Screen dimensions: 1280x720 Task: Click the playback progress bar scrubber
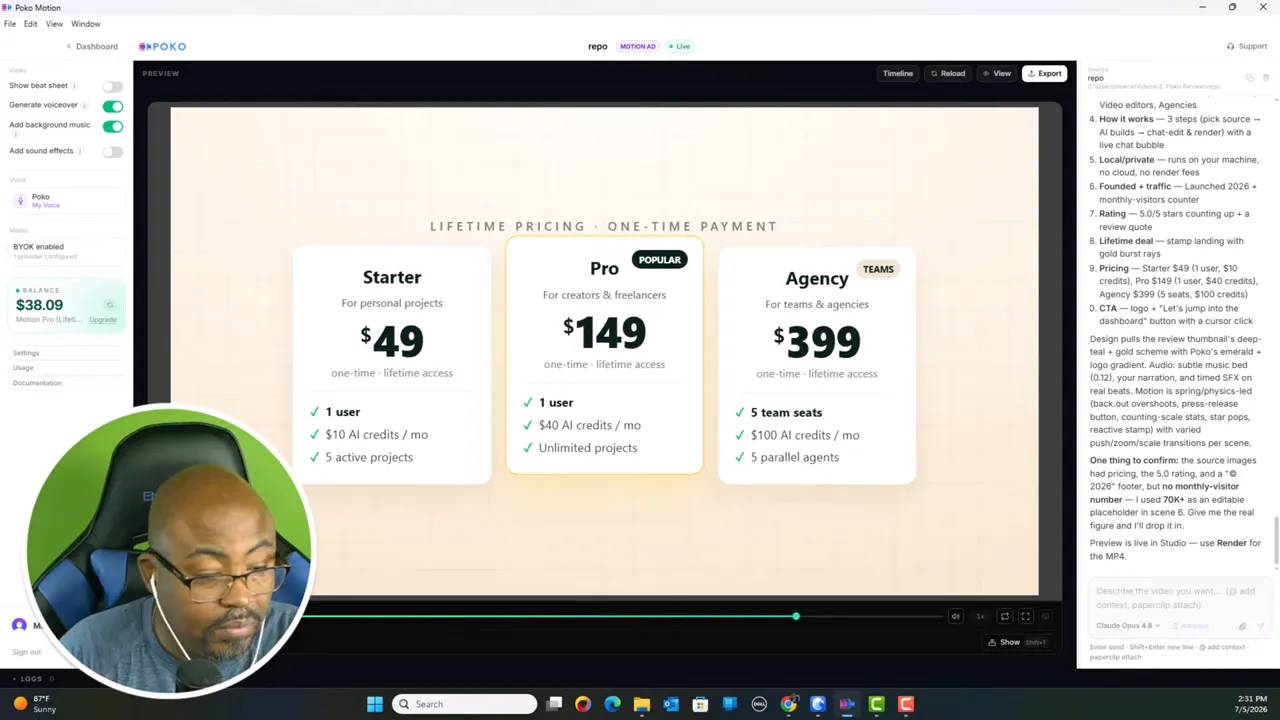pyautogui.click(x=796, y=616)
